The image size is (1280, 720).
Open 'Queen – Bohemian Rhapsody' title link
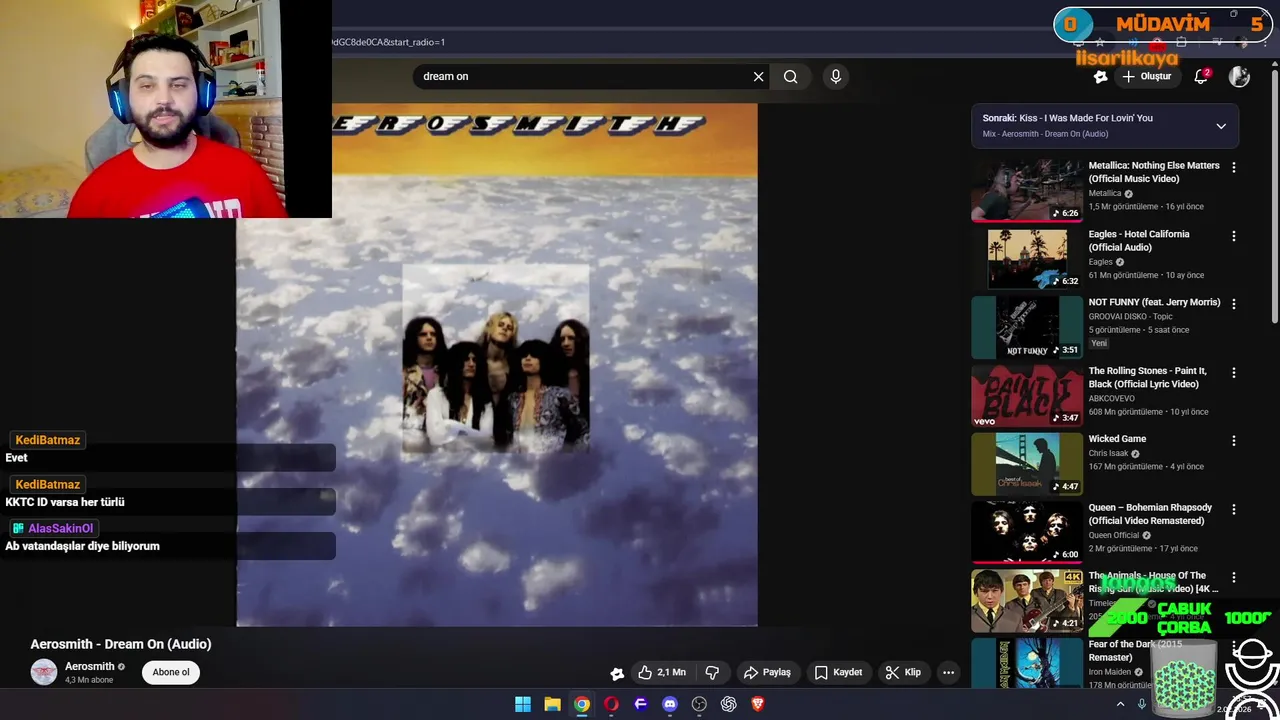pyautogui.click(x=1150, y=514)
